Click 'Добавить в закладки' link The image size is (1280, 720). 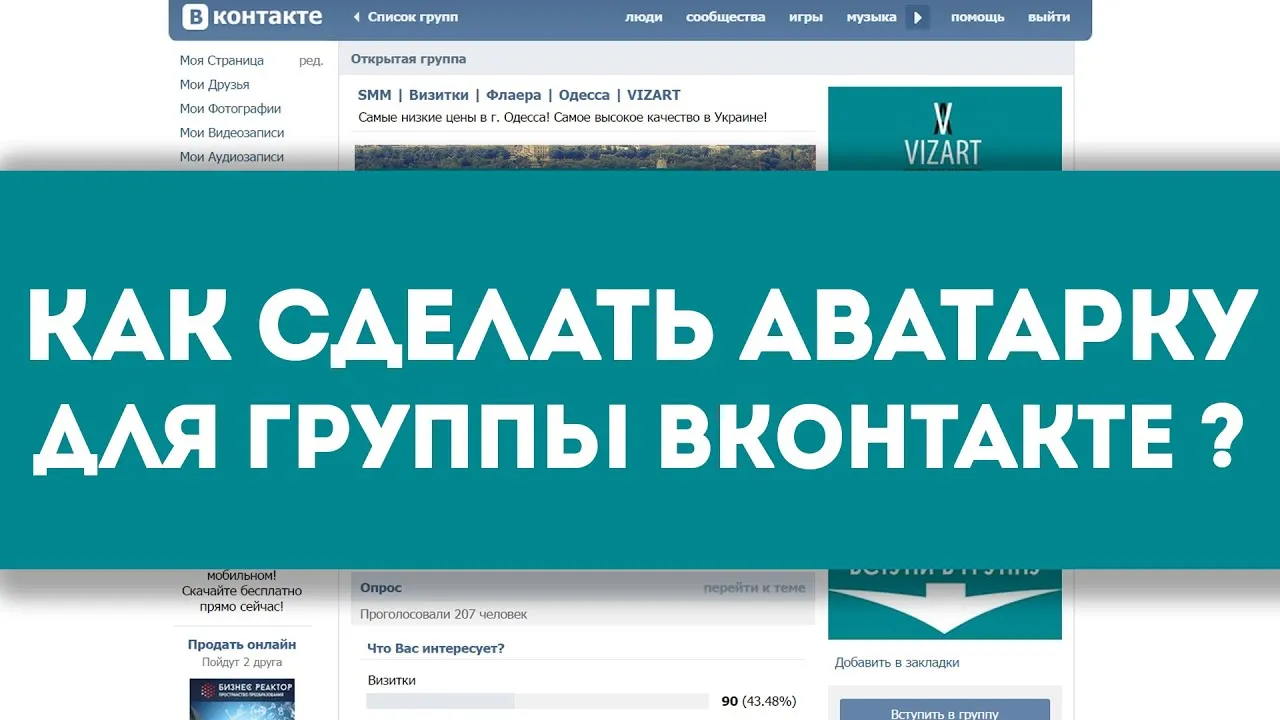tap(897, 662)
